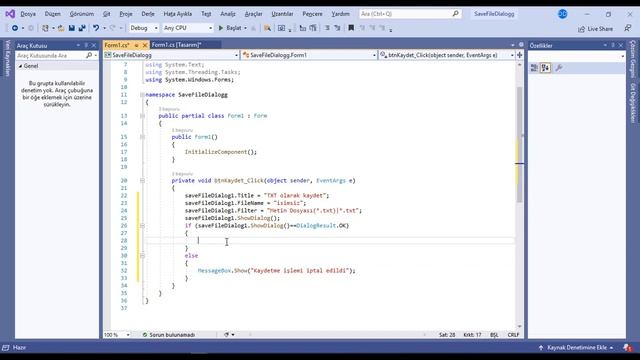The width and height of the screenshot is (640, 360).
Task: Collapse the btnKaydet_Click method block
Action: (142, 180)
